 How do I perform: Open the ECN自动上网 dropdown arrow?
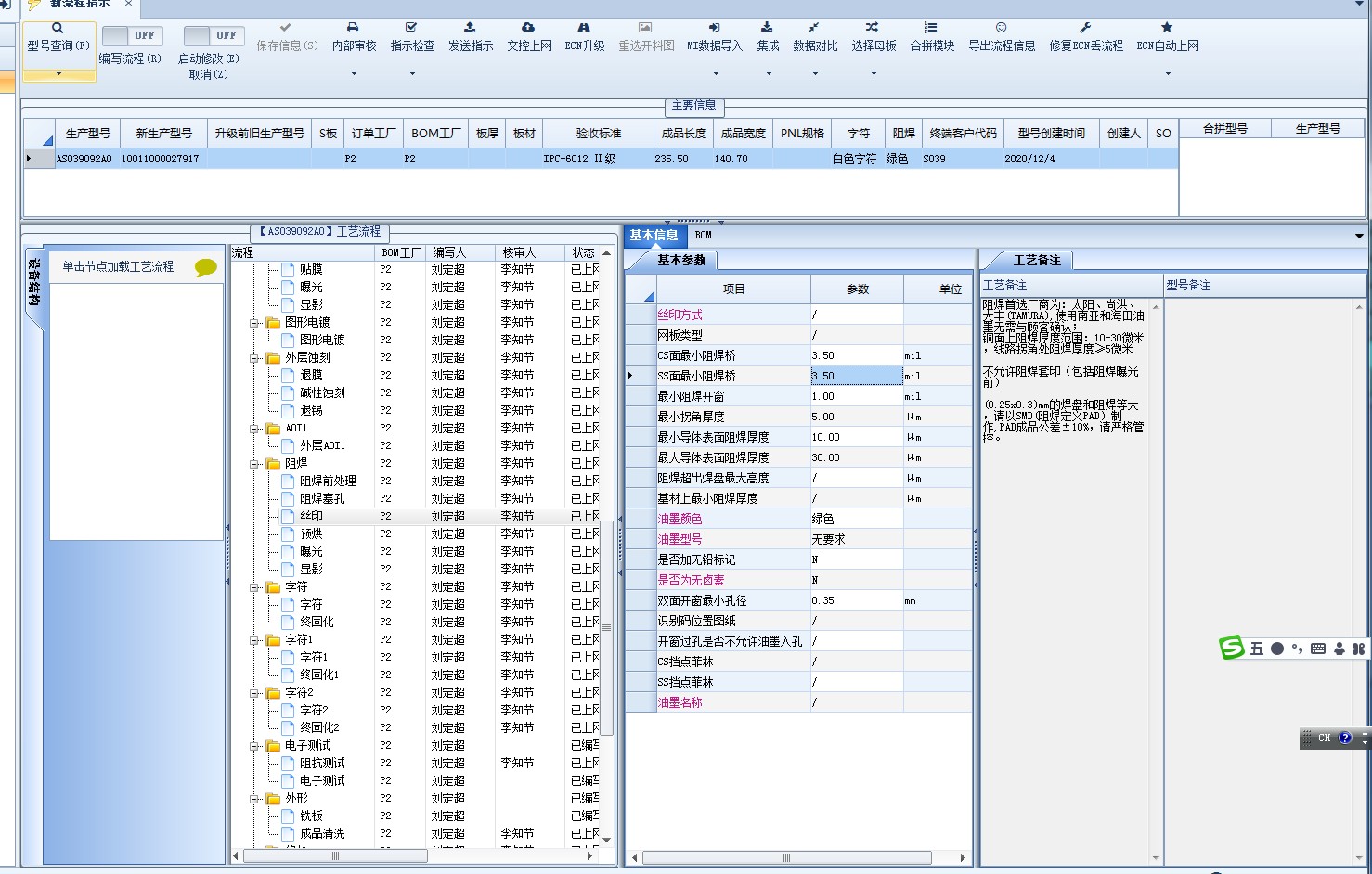[x=1168, y=73]
